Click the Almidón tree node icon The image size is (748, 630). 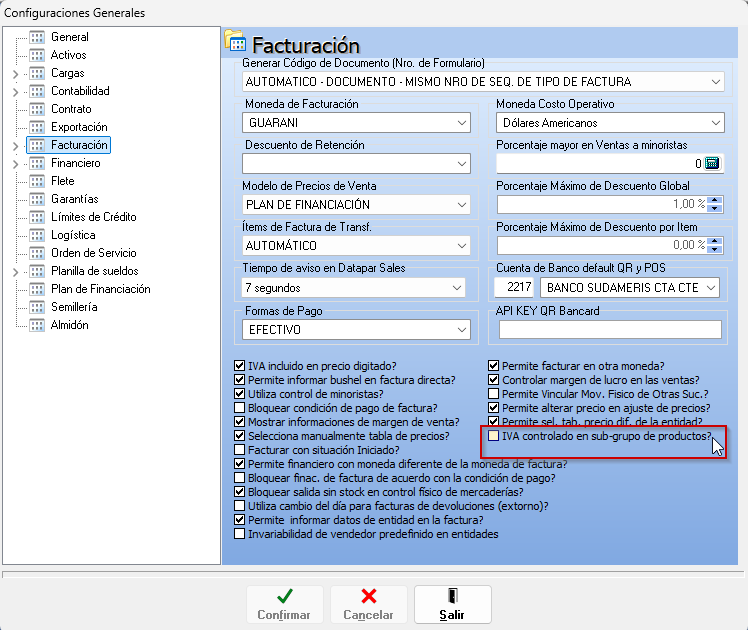coord(37,325)
